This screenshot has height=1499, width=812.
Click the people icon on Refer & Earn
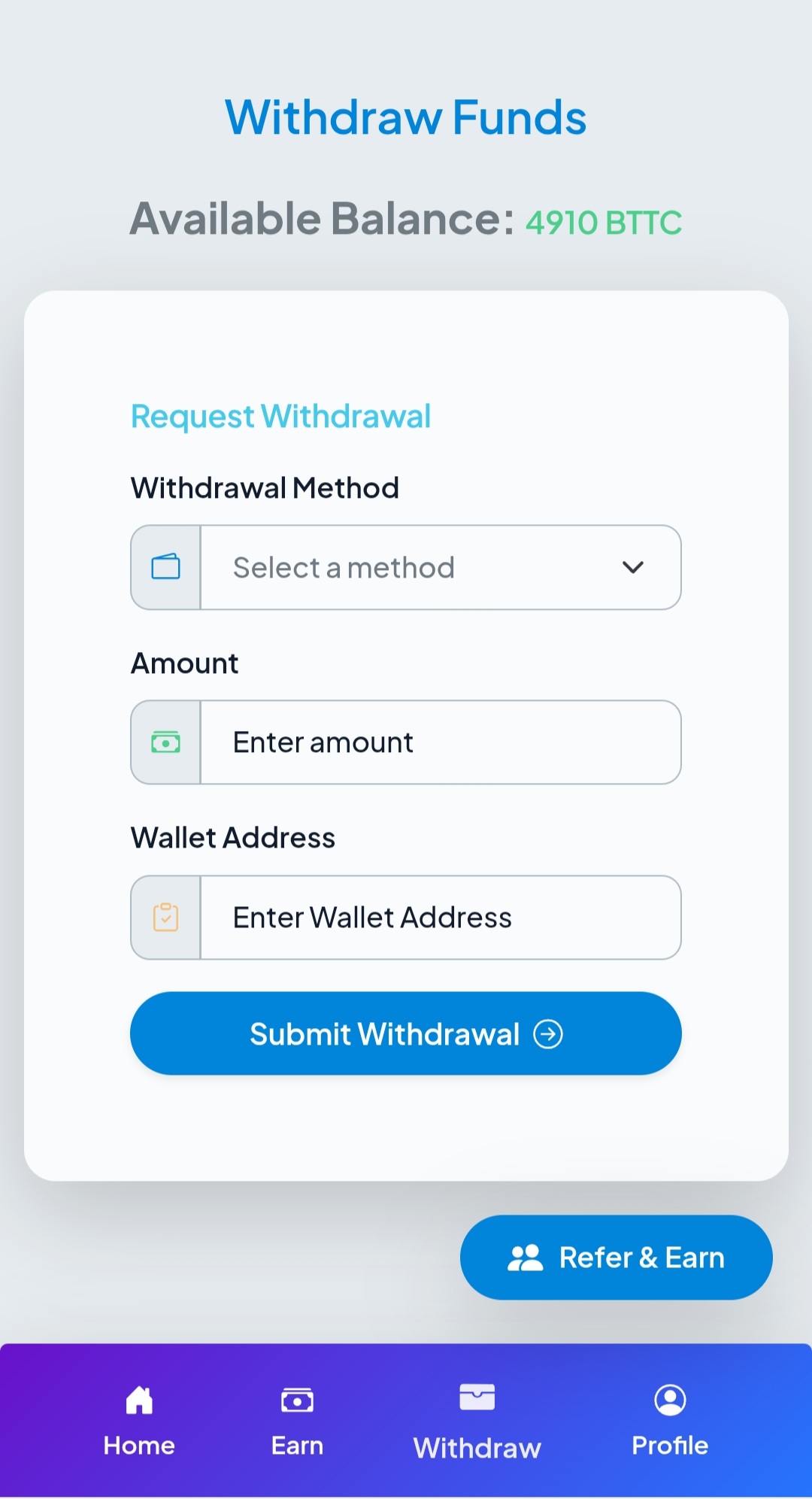click(x=525, y=1258)
